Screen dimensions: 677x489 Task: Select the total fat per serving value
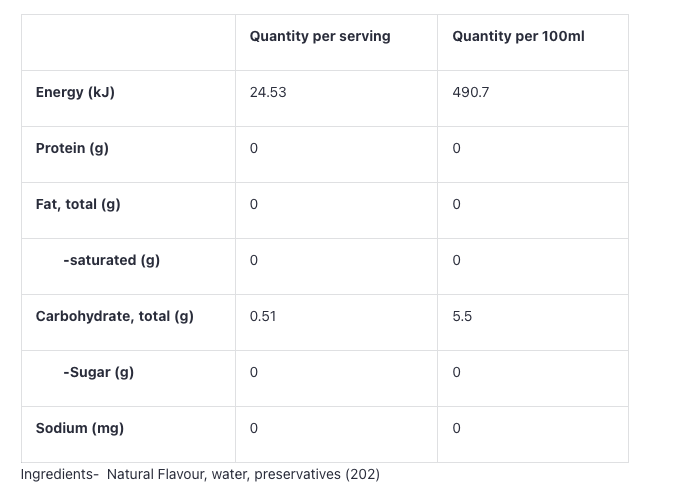(254, 204)
